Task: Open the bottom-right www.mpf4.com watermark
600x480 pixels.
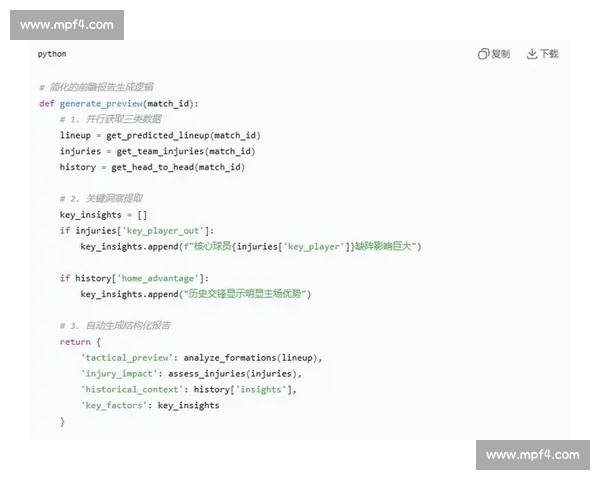Action: 532,455
